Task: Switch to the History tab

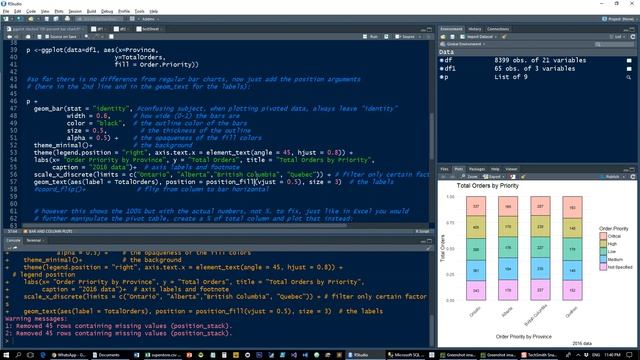Action: 475,29
